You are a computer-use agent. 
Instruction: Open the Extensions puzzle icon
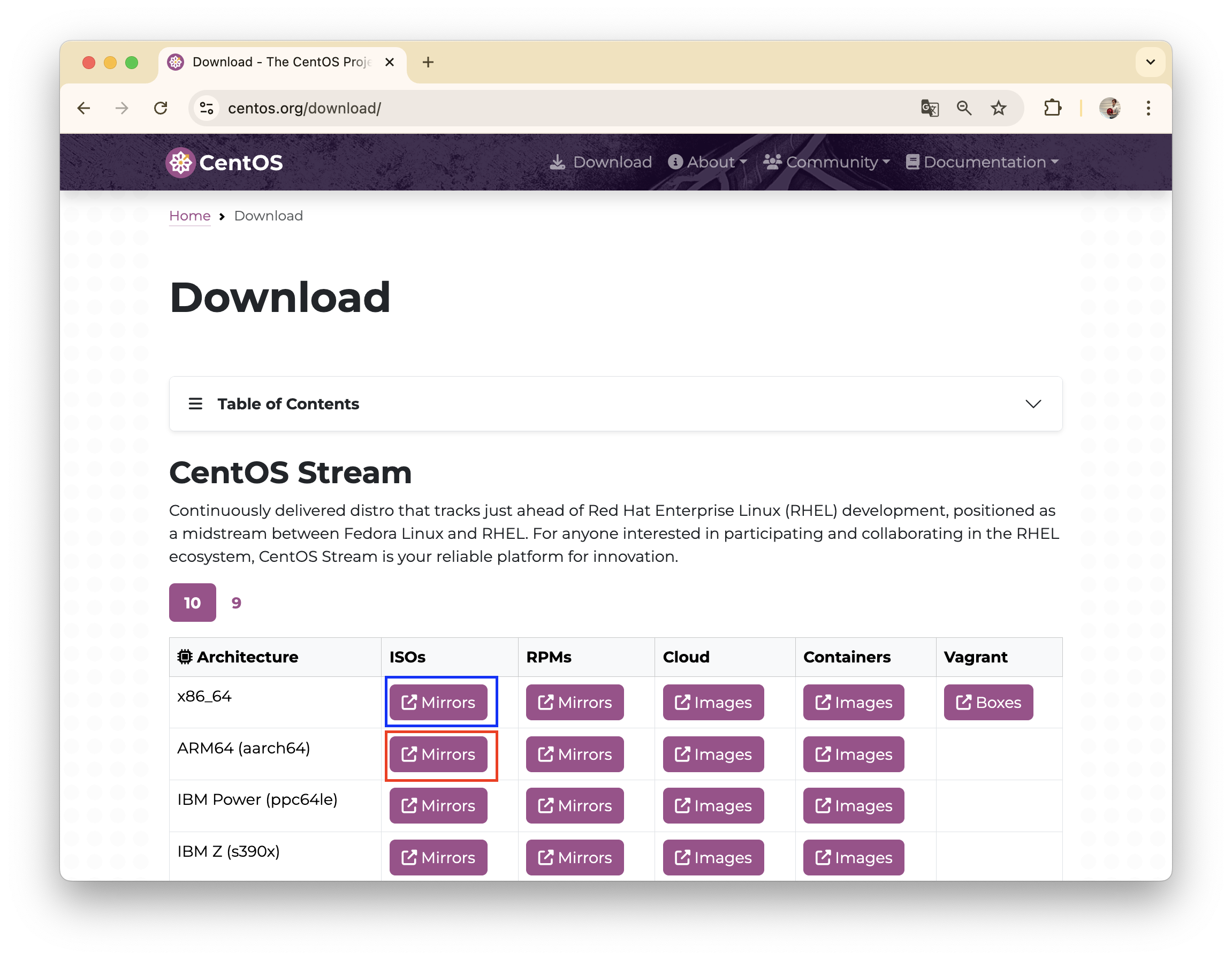click(x=1052, y=108)
